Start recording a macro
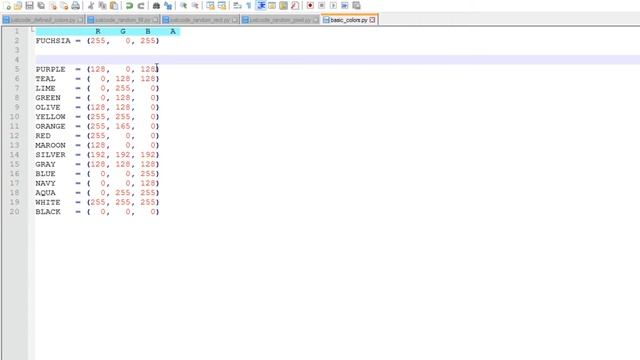 click(310, 6)
